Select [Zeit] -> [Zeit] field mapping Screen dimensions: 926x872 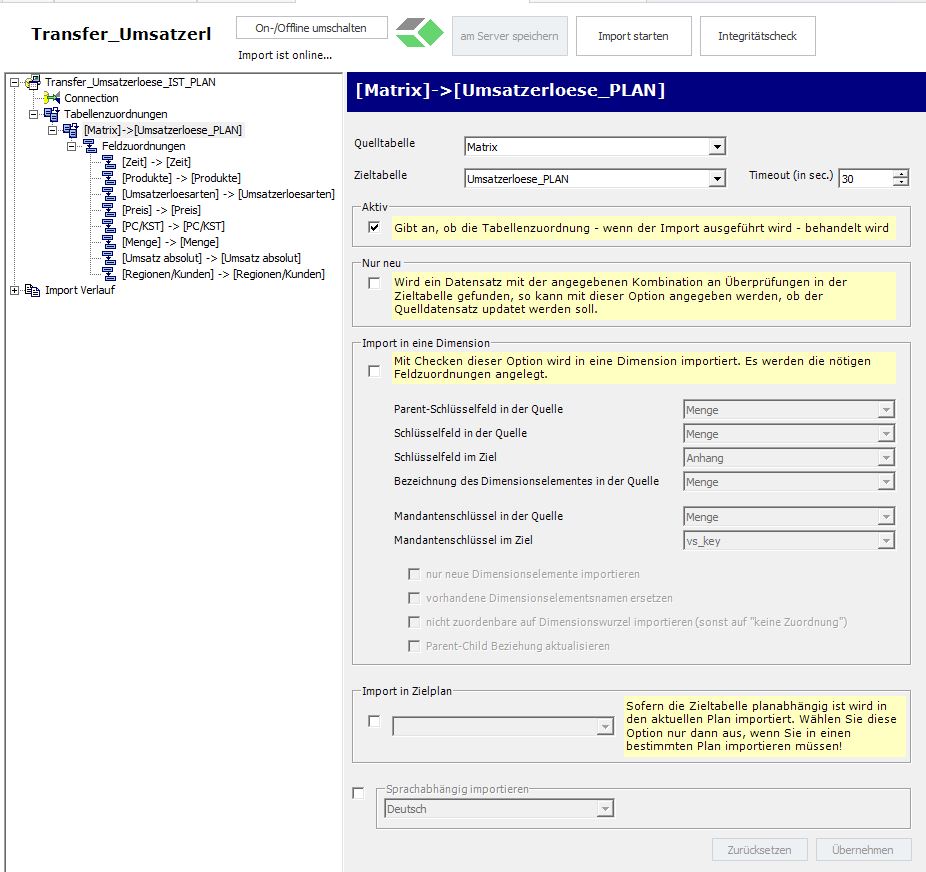(x=156, y=162)
